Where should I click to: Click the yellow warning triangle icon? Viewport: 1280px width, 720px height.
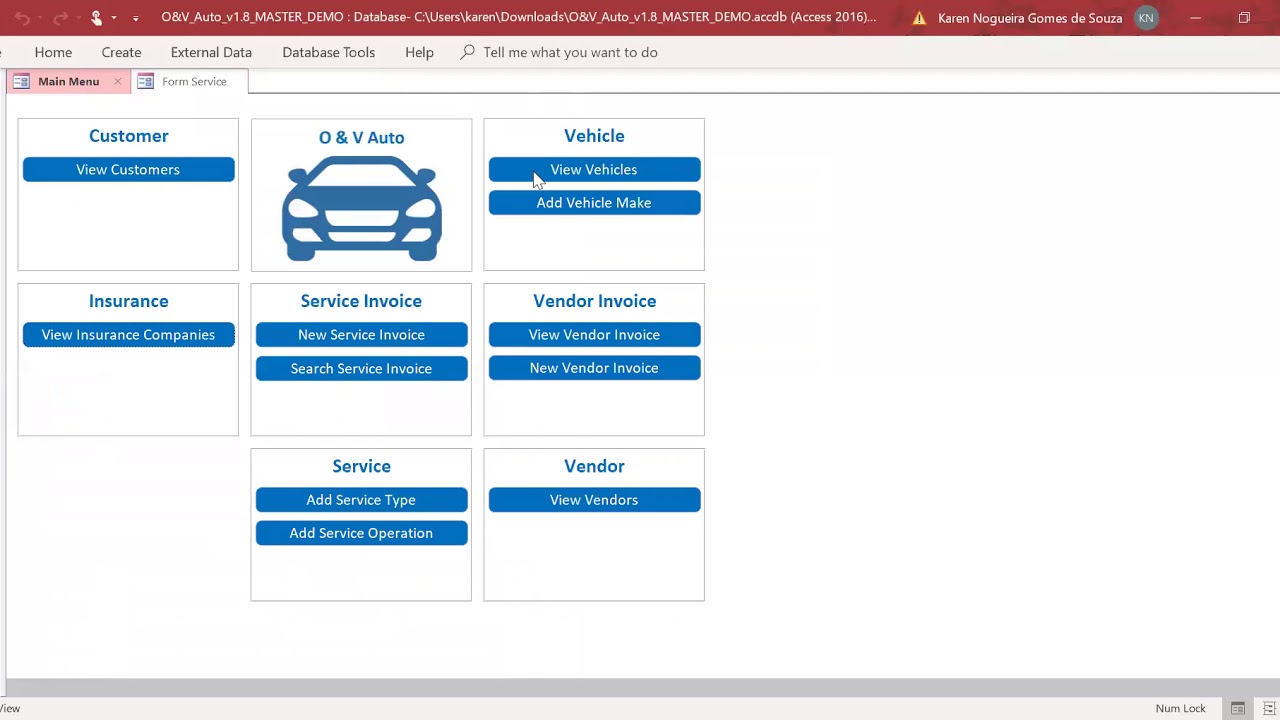(x=919, y=18)
